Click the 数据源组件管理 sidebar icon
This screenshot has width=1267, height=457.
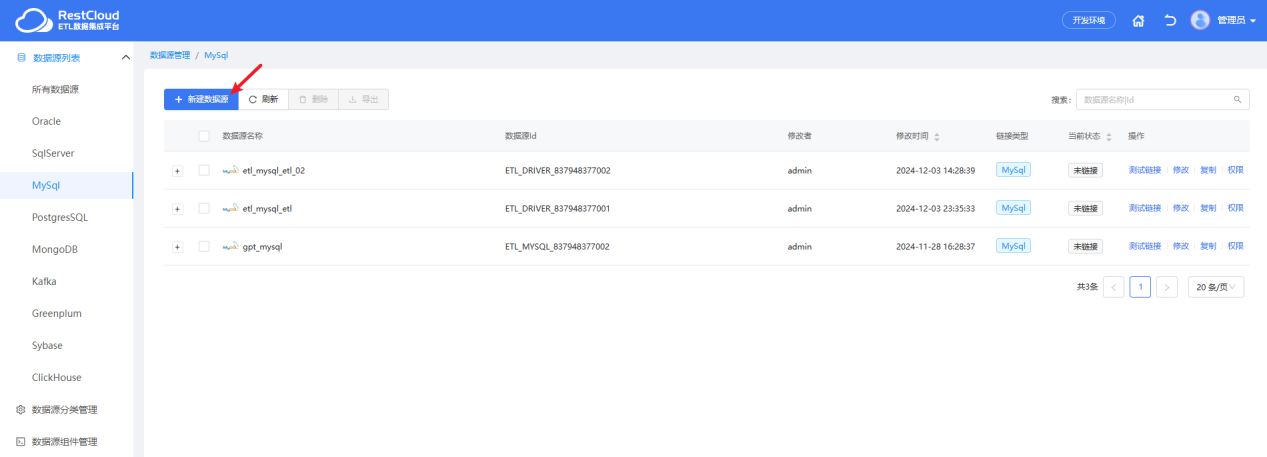(x=20, y=441)
